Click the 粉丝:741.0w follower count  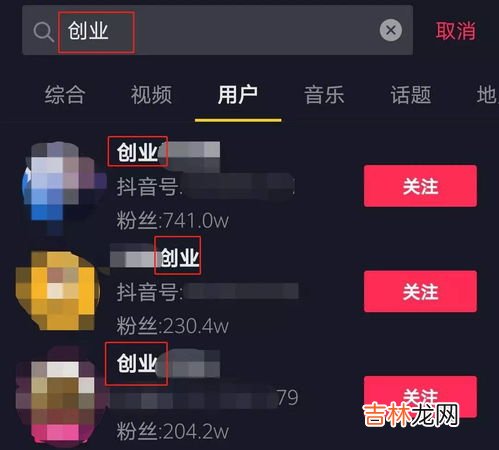pos(173,221)
